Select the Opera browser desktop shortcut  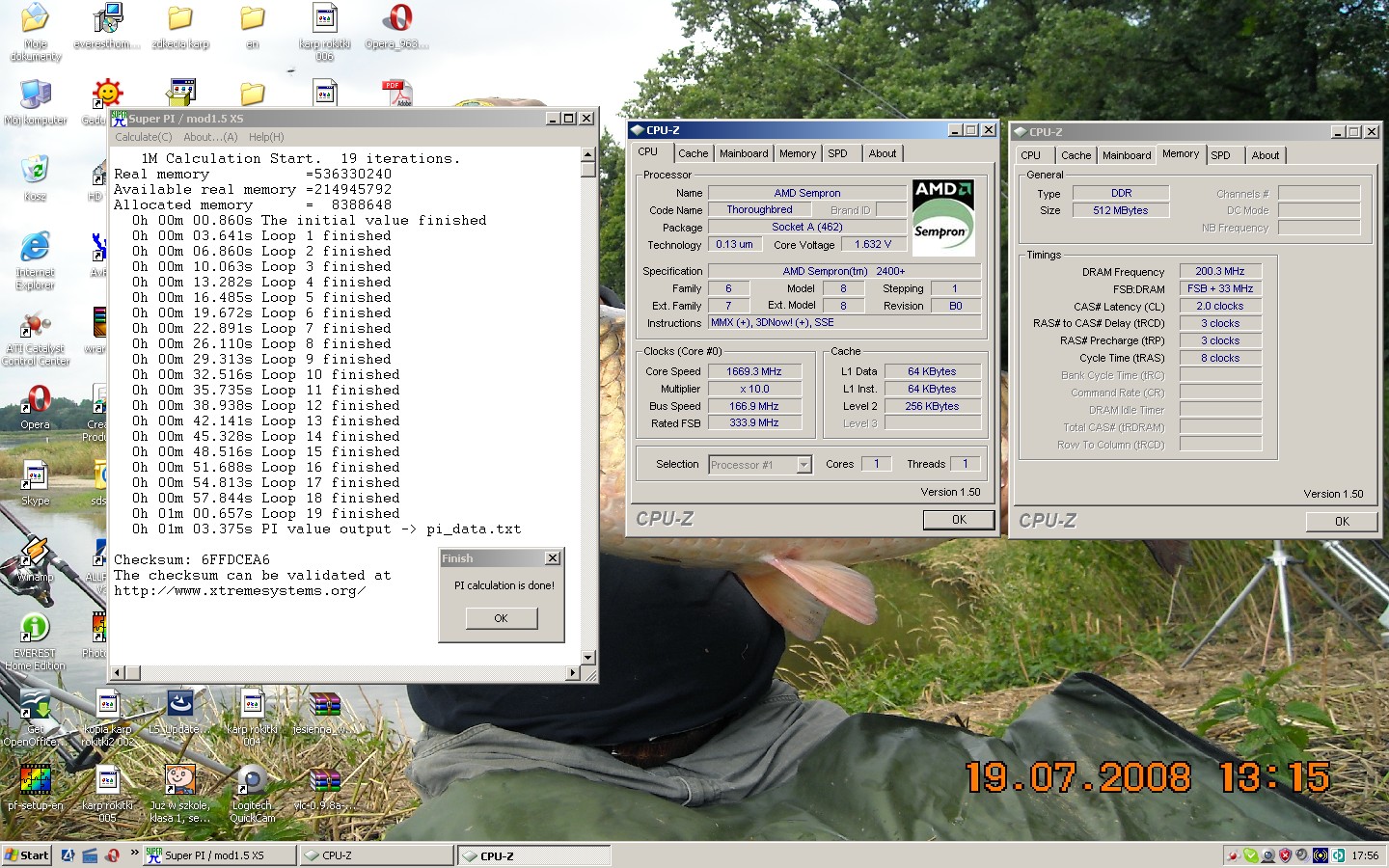tap(36, 407)
